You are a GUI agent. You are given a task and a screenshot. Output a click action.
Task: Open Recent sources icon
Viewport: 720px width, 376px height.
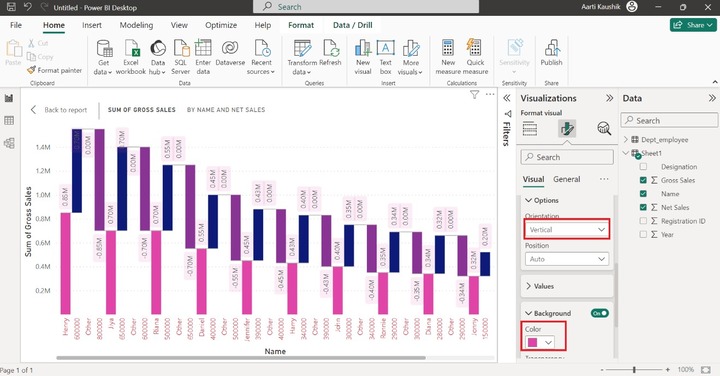pyautogui.click(x=262, y=49)
